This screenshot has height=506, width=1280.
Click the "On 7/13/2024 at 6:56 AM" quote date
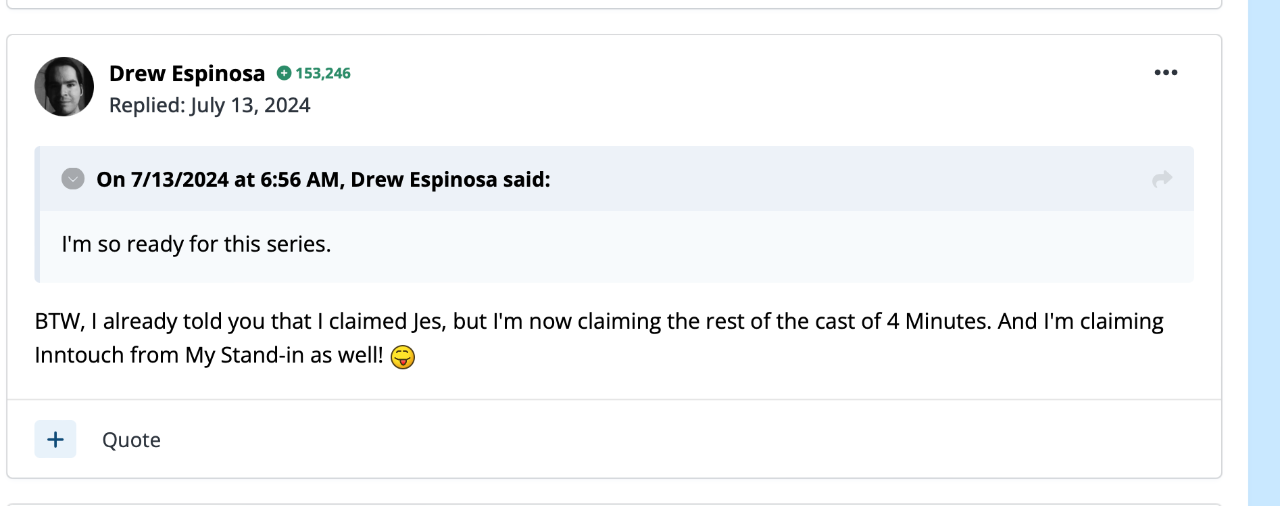pyautogui.click(x=220, y=179)
